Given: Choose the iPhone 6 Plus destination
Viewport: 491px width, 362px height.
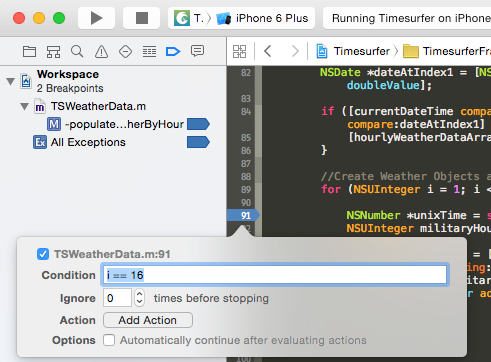Looking at the screenshot, I should click(x=262, y=18).
